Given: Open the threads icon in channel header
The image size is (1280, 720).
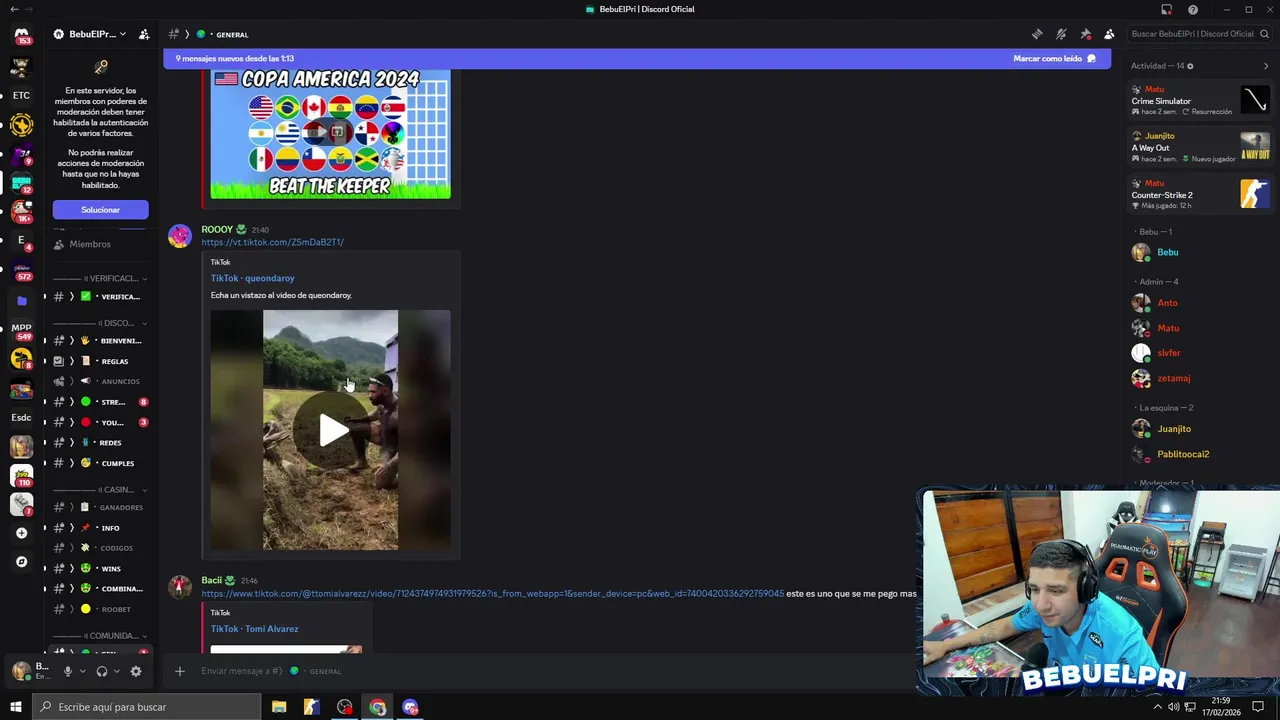Looking at the screenshot, I should [1037, 34].
